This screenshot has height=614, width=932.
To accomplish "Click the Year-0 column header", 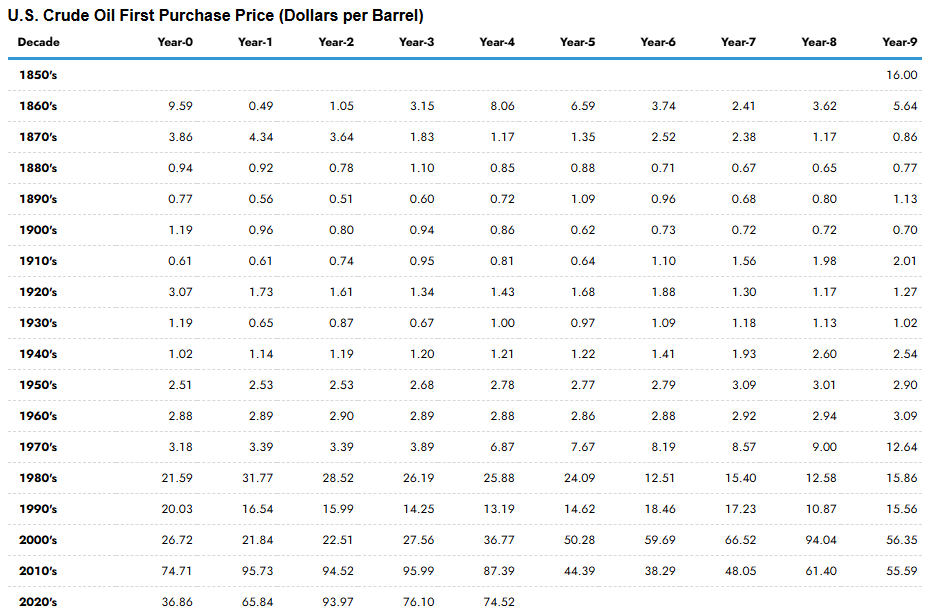I will (174, 42).
